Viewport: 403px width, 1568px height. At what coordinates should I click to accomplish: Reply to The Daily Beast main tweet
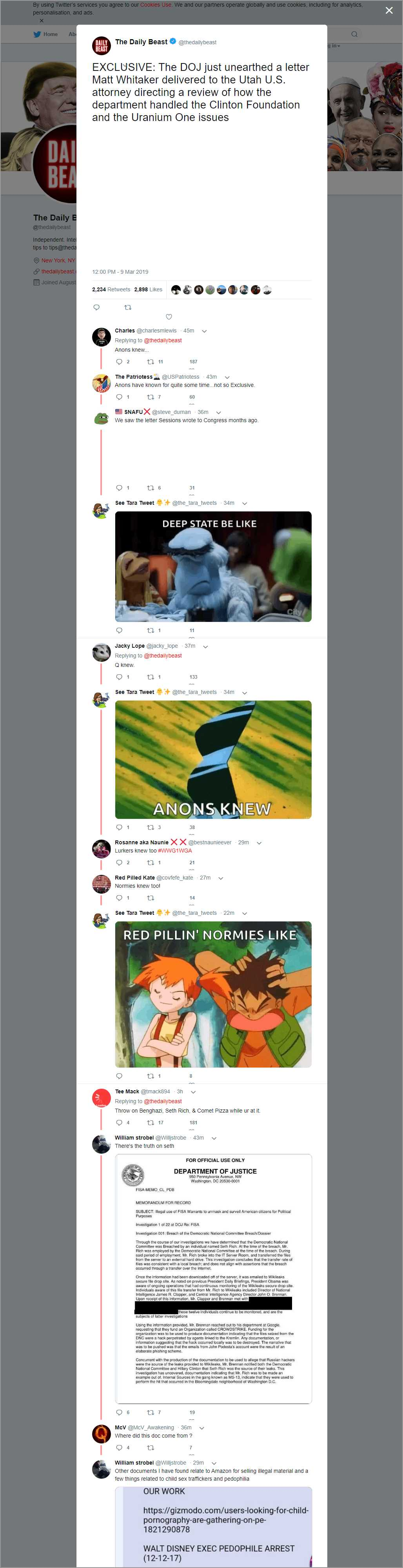(x=96, y=307)
